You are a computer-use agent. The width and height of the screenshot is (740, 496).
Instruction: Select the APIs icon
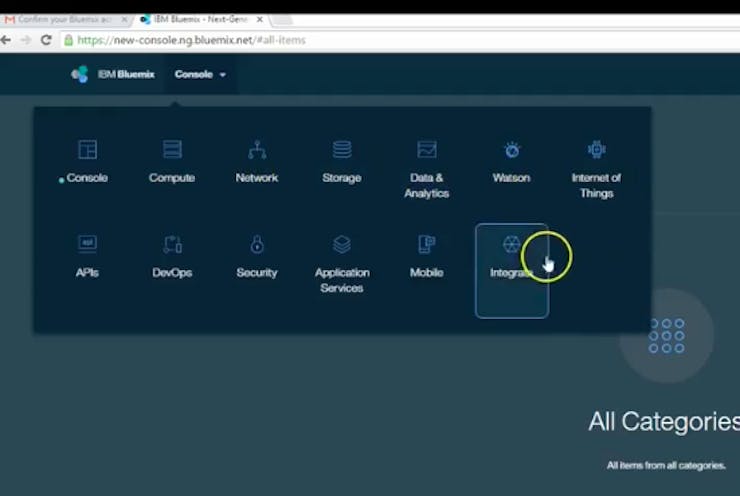[x=87, y=244]
